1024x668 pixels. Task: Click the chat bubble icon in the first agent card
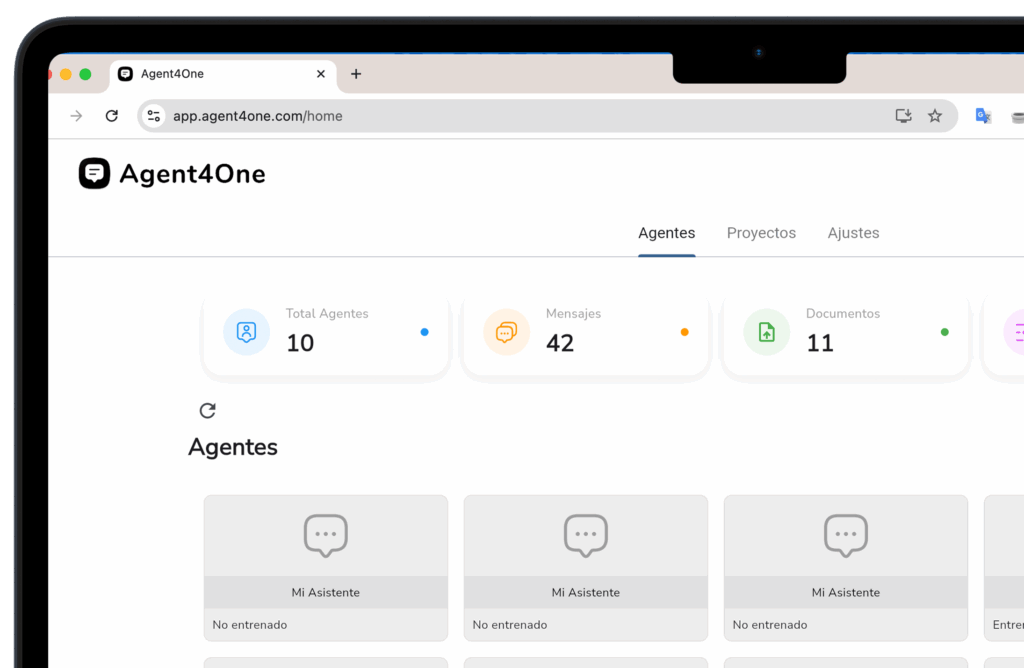coord(326,535)
